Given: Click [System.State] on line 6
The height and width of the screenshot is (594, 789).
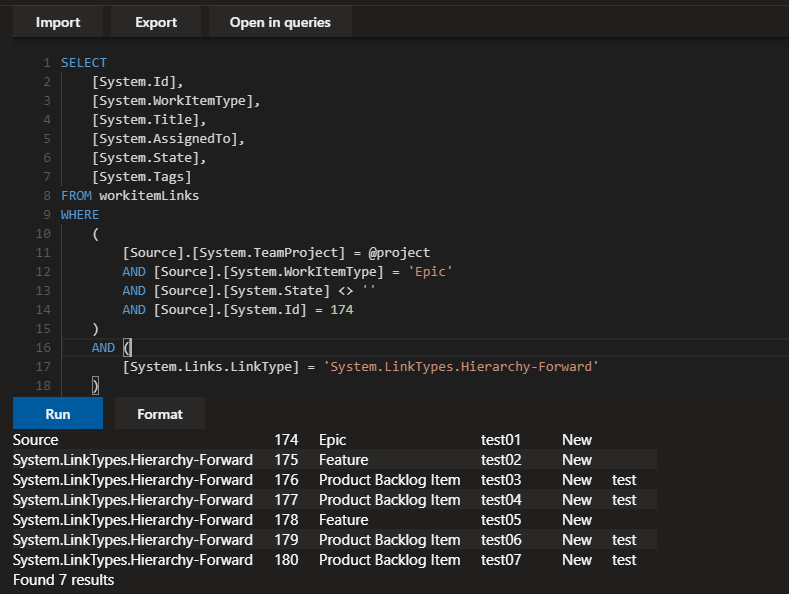Looking at the screenshot, I should pyautogui.click(x=145, y=158).
